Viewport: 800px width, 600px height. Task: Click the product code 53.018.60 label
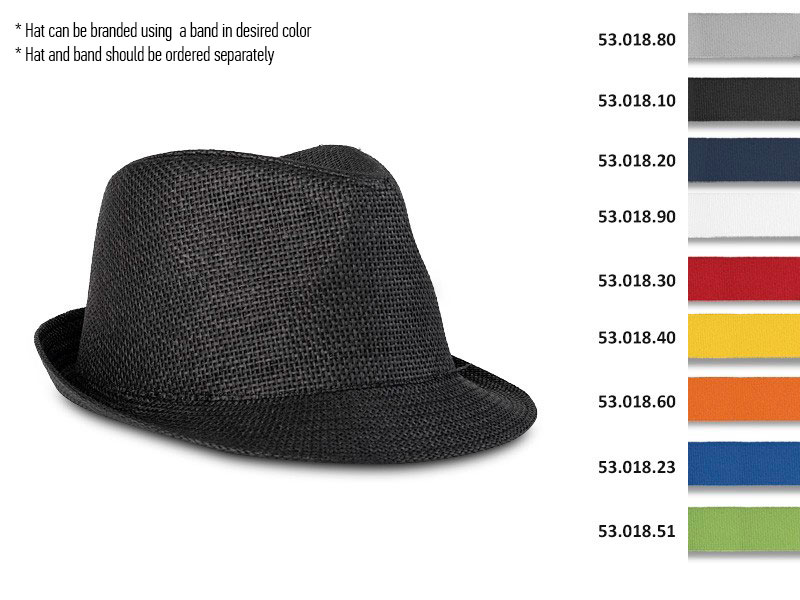(x=637, y=402)
